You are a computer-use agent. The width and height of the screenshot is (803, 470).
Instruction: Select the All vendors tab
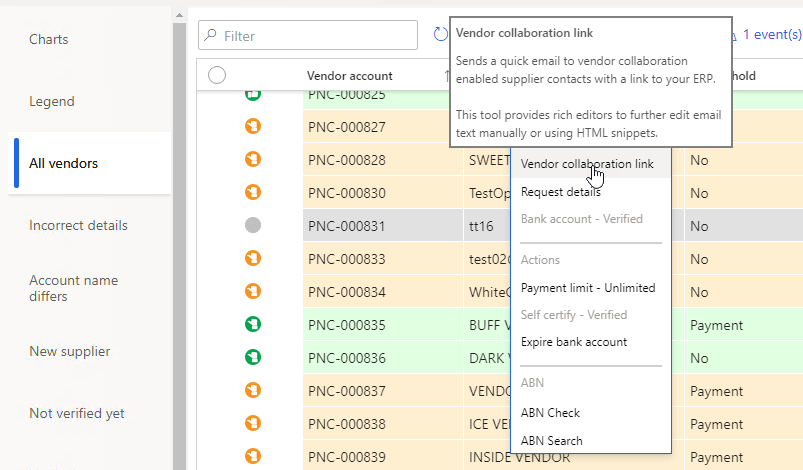(x=90, y=163)
